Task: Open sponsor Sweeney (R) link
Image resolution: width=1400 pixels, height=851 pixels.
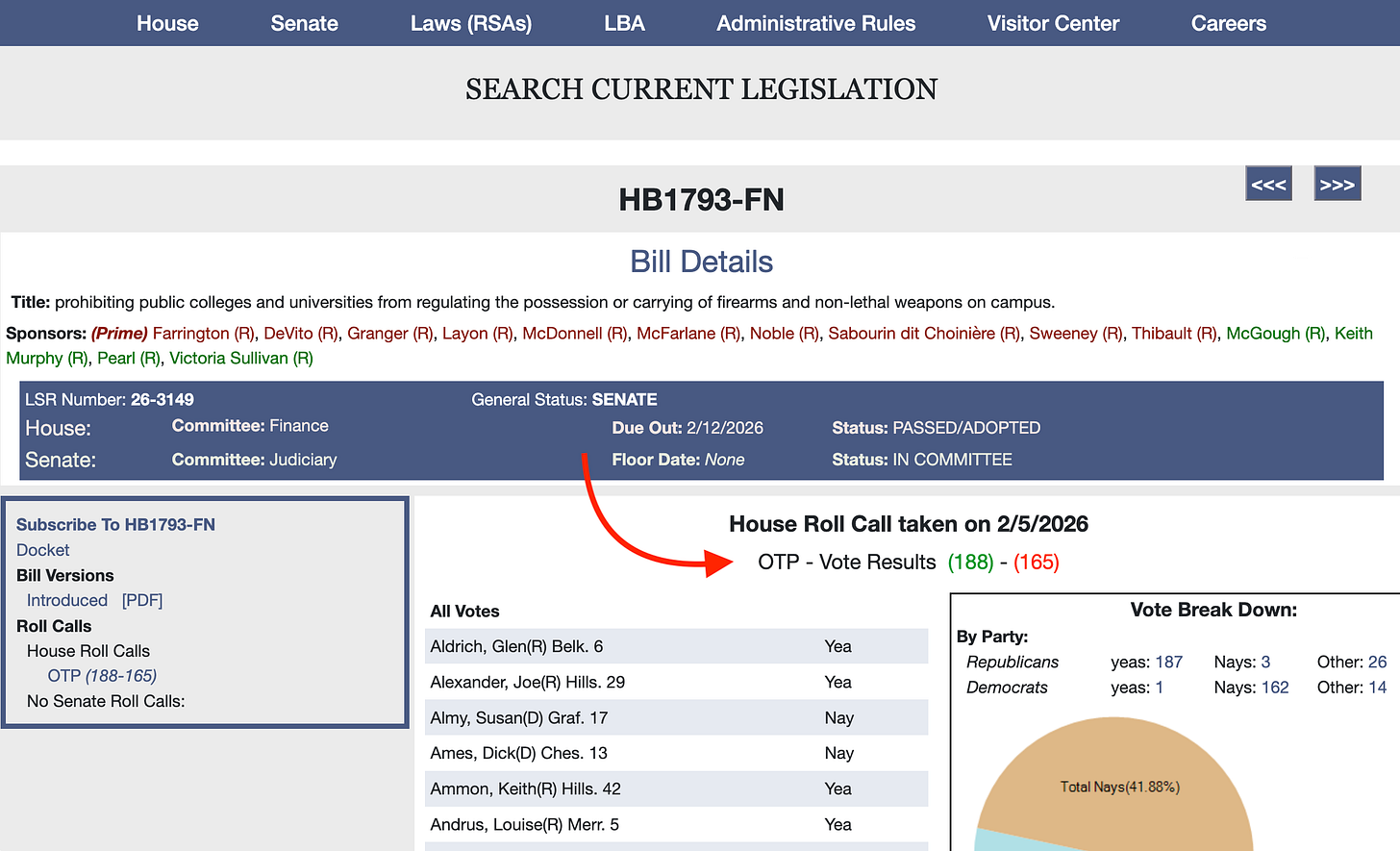Action: [x=1076, y=334]
